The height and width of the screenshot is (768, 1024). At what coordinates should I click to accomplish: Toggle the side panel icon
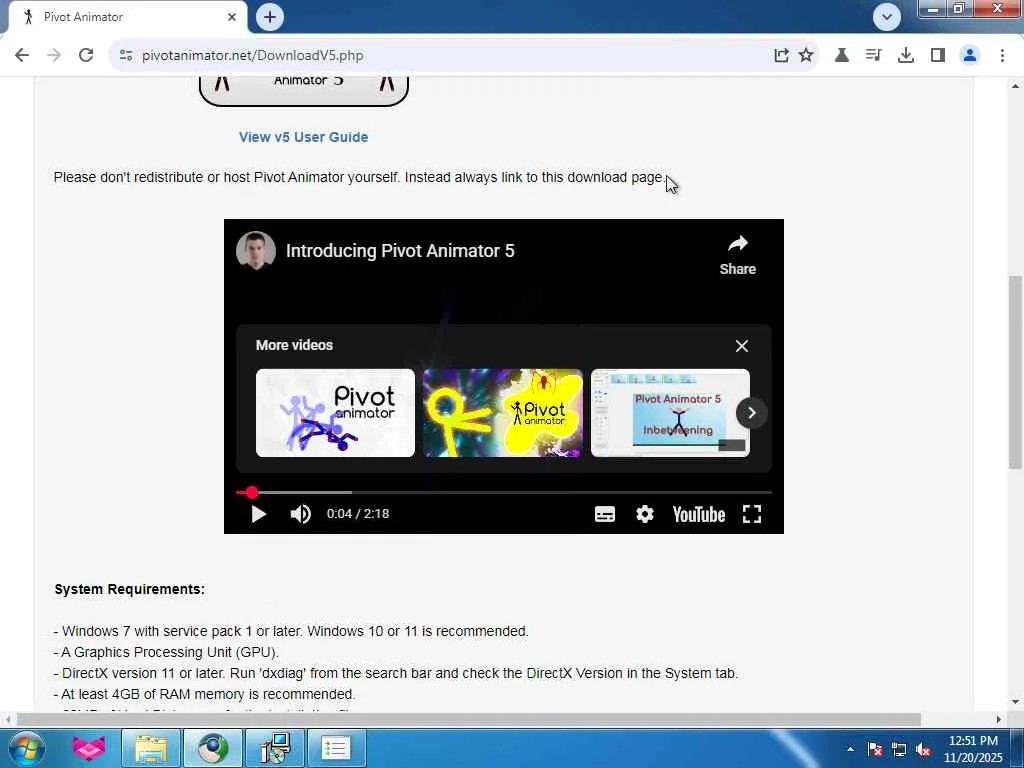938,56
